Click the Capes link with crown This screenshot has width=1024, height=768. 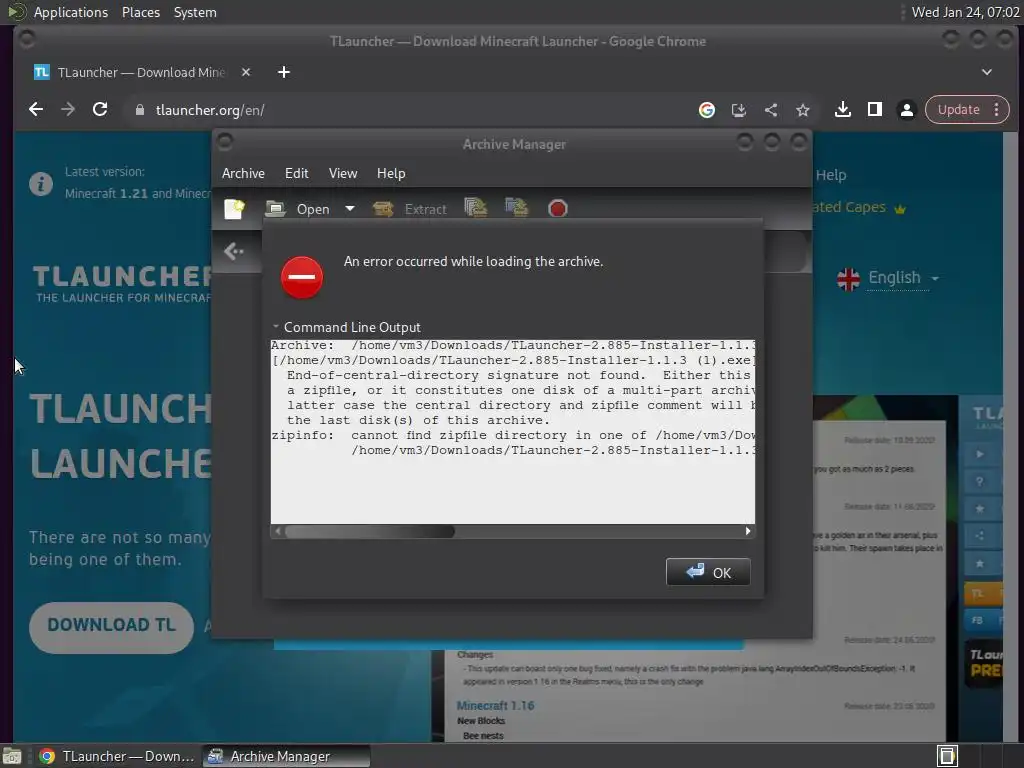pos(858,208)
